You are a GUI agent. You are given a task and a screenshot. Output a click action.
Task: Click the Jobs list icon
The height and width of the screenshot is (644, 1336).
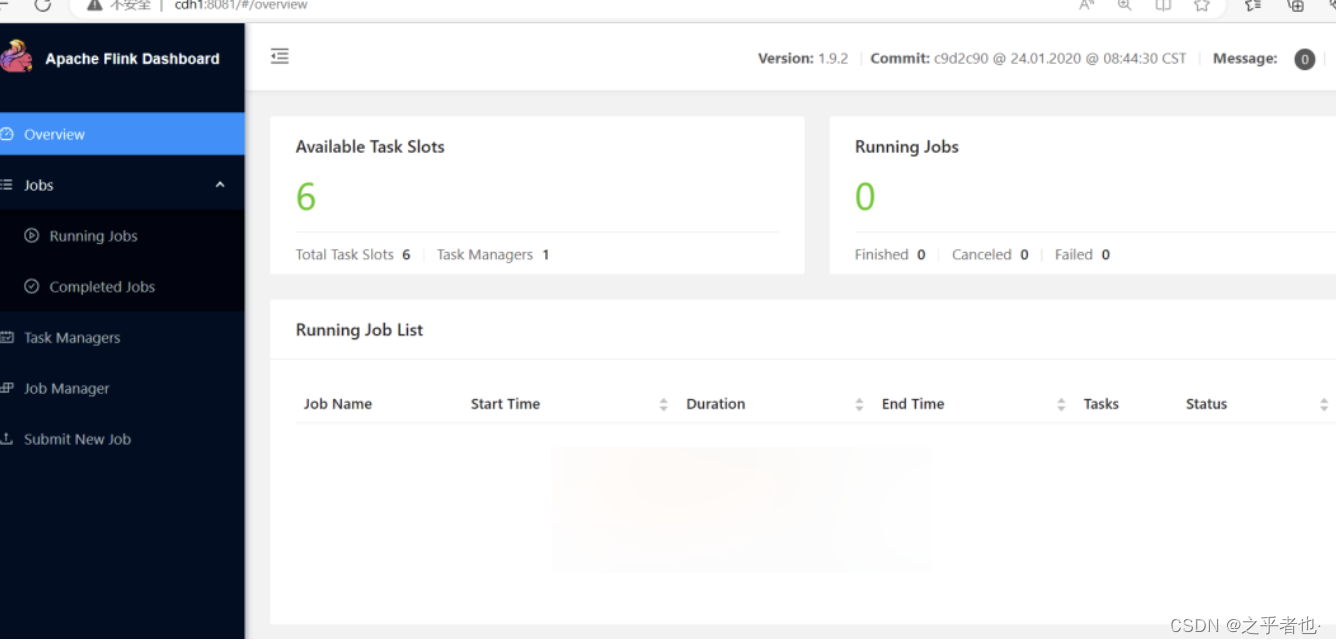[x=6, y=185]
